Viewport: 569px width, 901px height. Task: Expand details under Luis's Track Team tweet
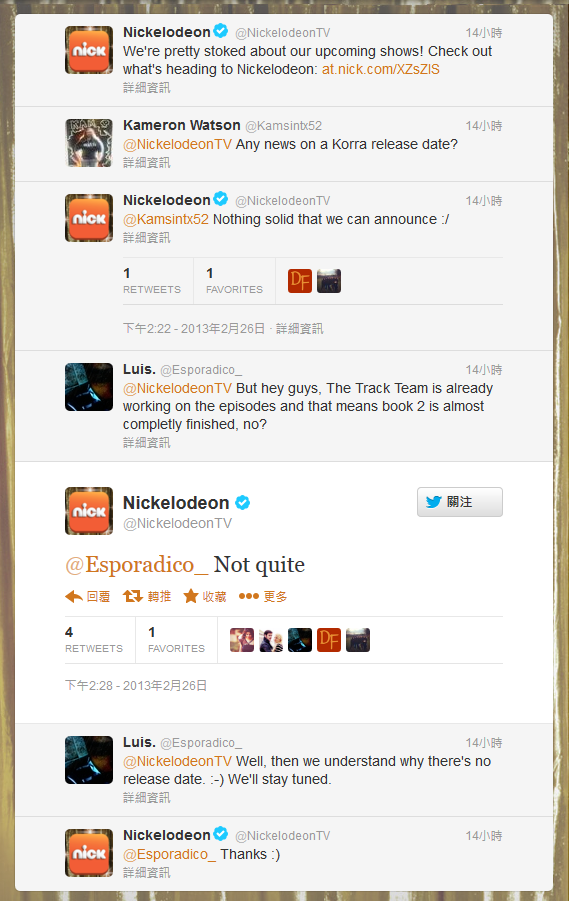click(x=147, y=442)
